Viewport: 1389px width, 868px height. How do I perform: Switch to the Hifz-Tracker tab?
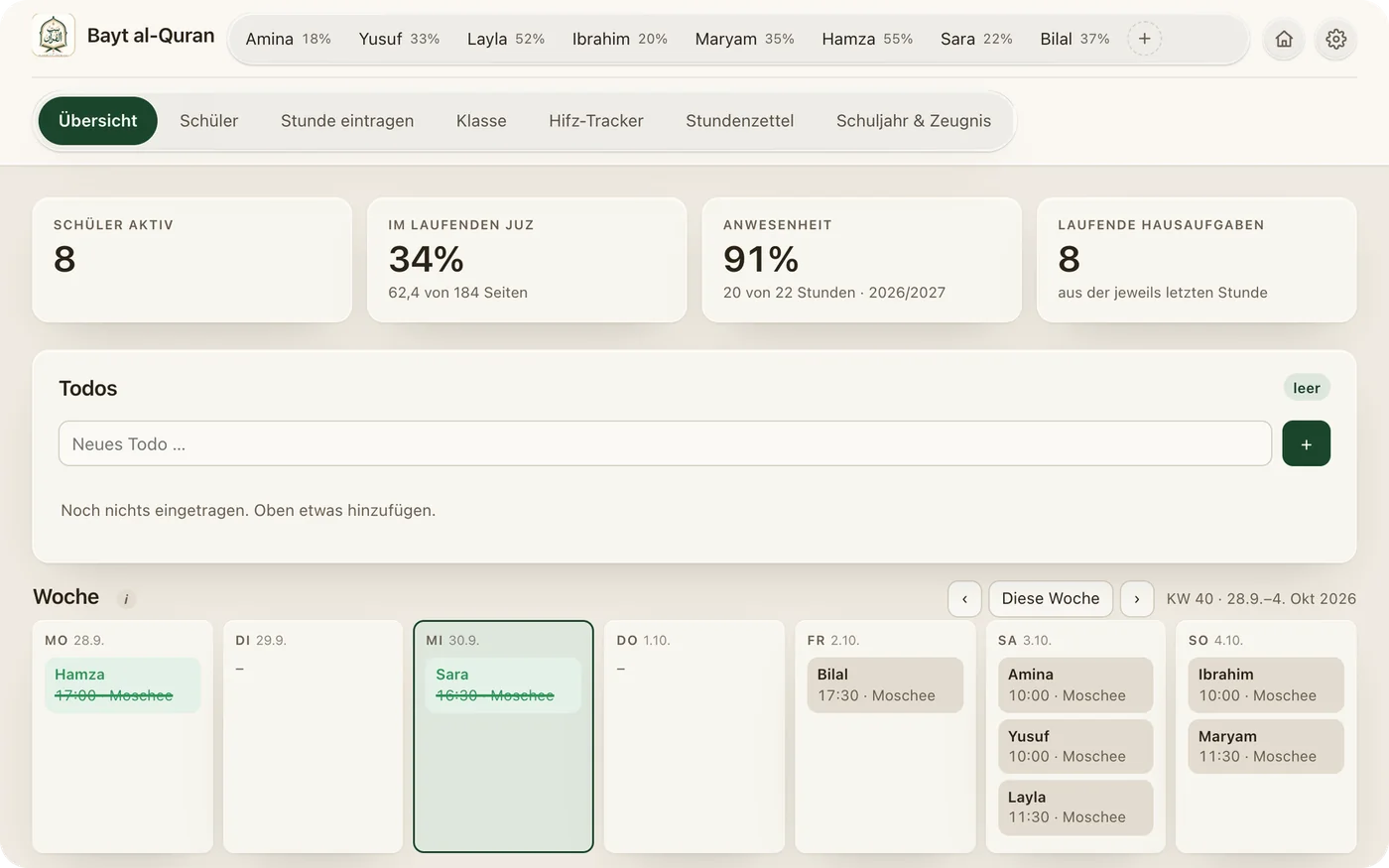pos(596,121)
